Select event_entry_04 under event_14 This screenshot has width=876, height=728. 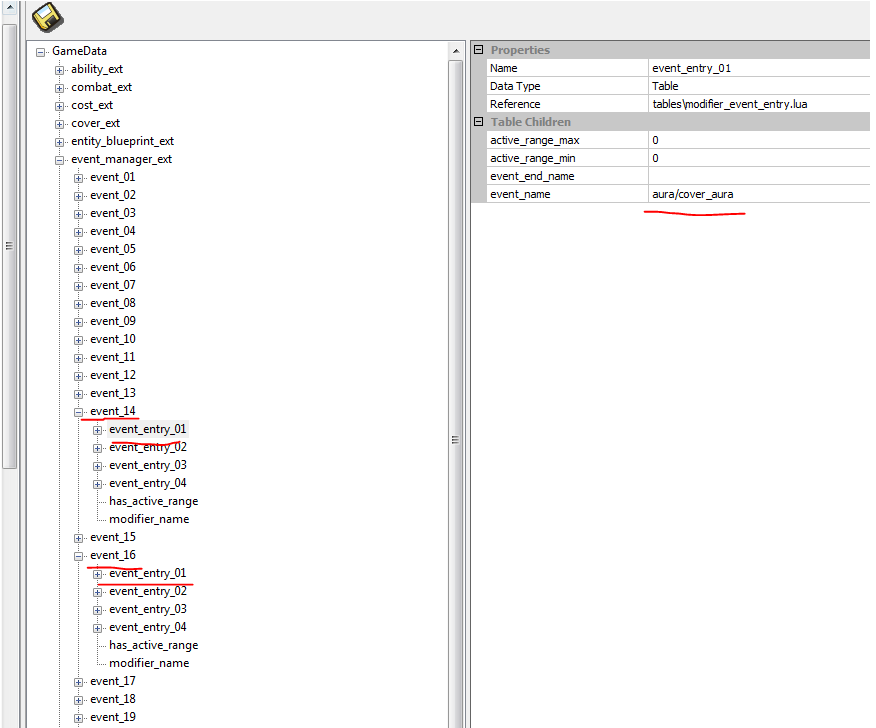click(x=147, y=483)
